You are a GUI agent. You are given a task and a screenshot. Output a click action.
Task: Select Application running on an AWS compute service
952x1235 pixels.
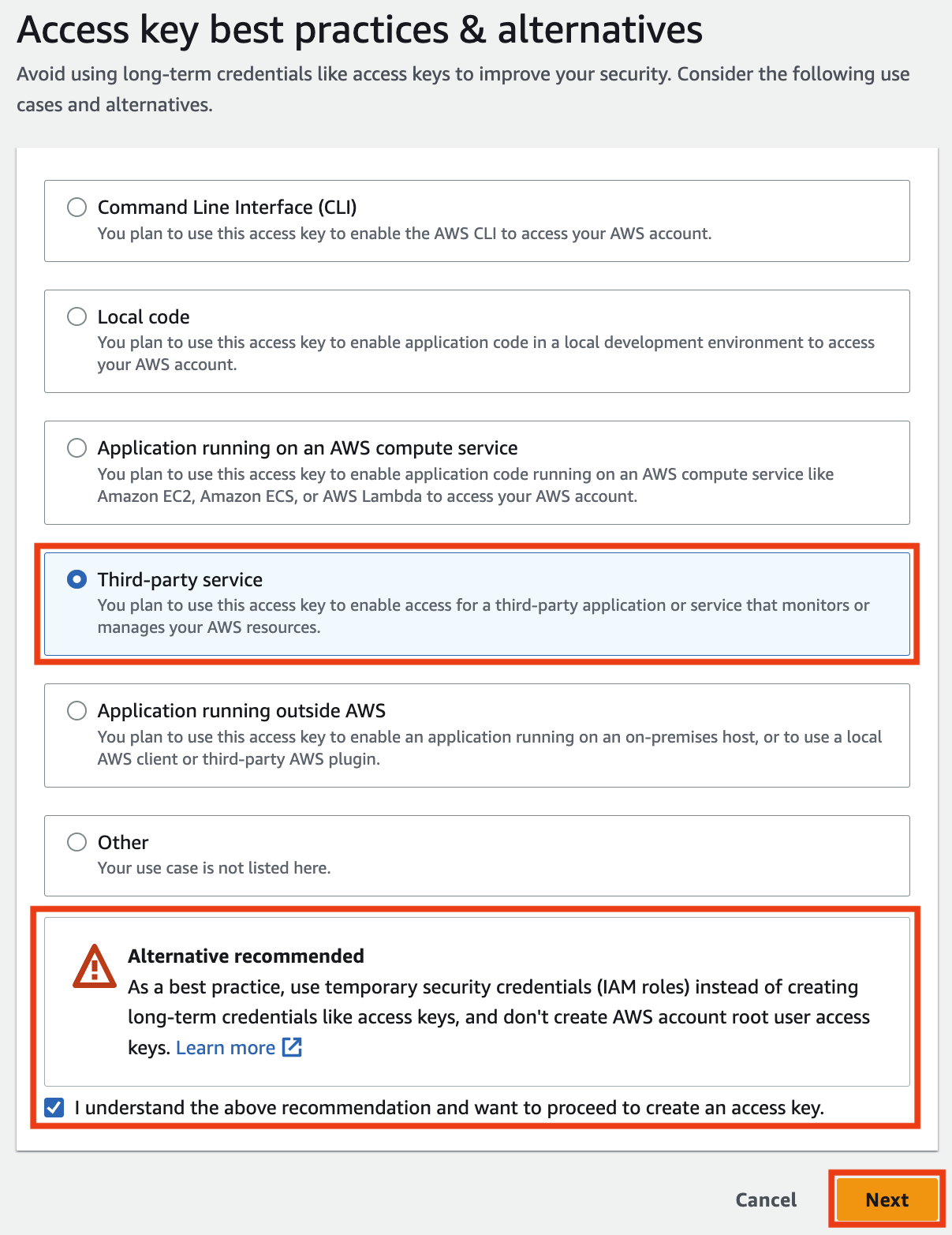pyautogui.click(x=77, y=447)
